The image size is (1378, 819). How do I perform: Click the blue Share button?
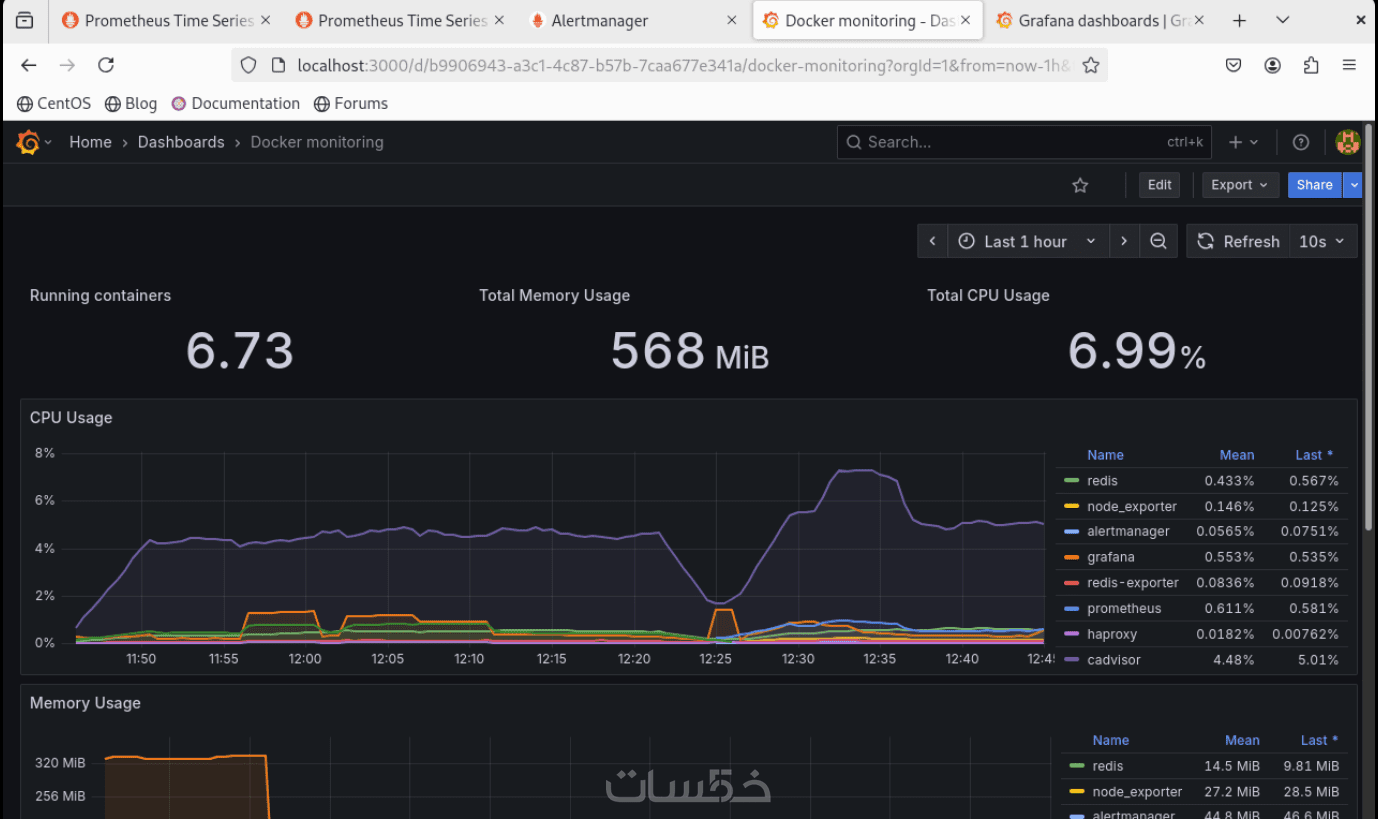1315,185
